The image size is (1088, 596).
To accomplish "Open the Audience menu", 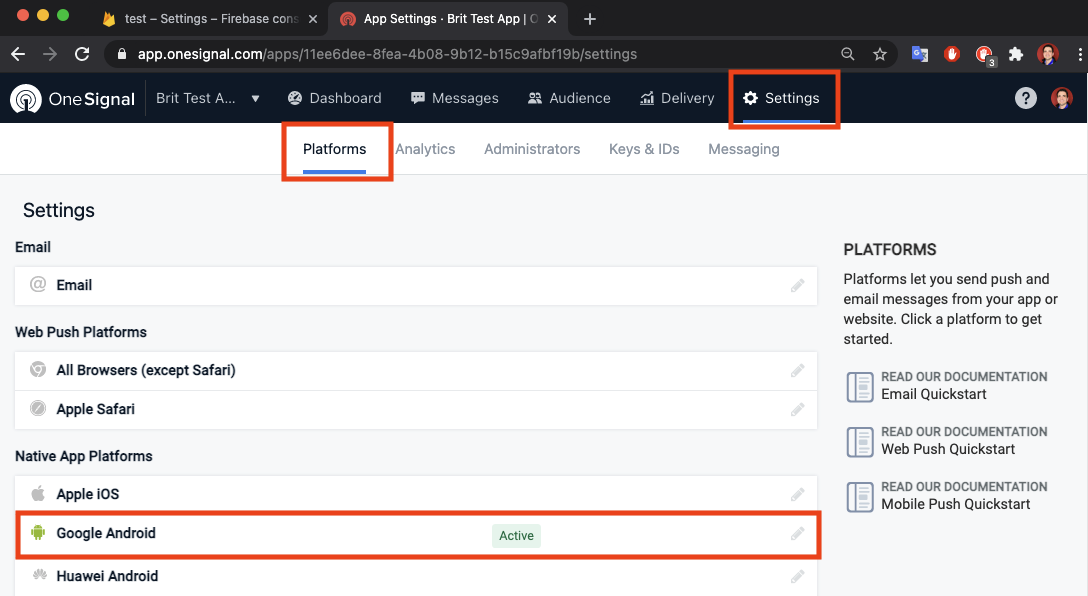I will coord(569,99).
